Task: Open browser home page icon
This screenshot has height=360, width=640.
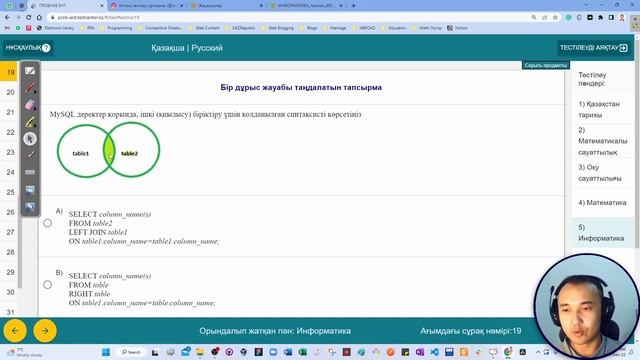Action: point(39,18)
